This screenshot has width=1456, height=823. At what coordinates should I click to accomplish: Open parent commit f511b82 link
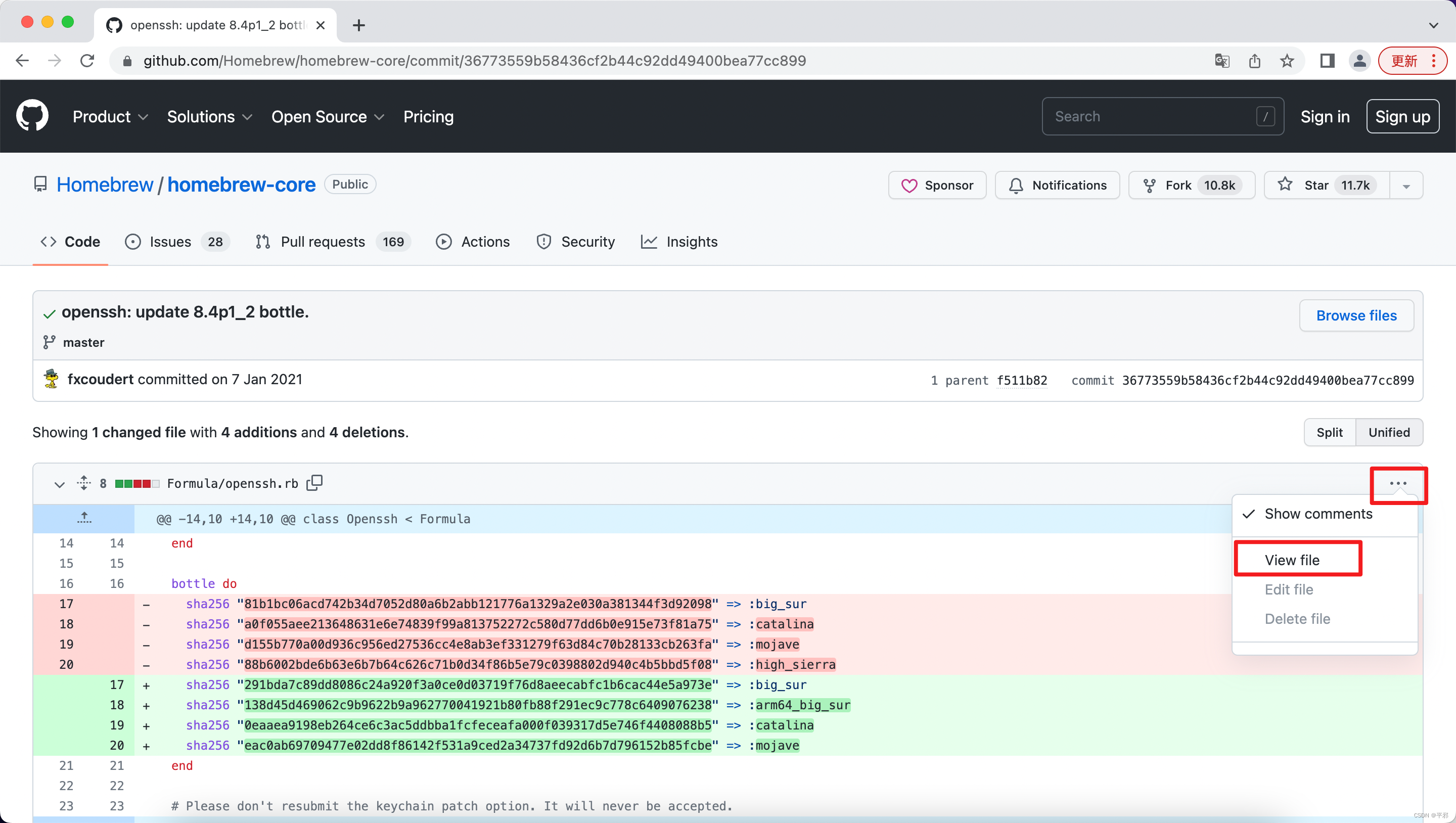(x=1021, y=380)
